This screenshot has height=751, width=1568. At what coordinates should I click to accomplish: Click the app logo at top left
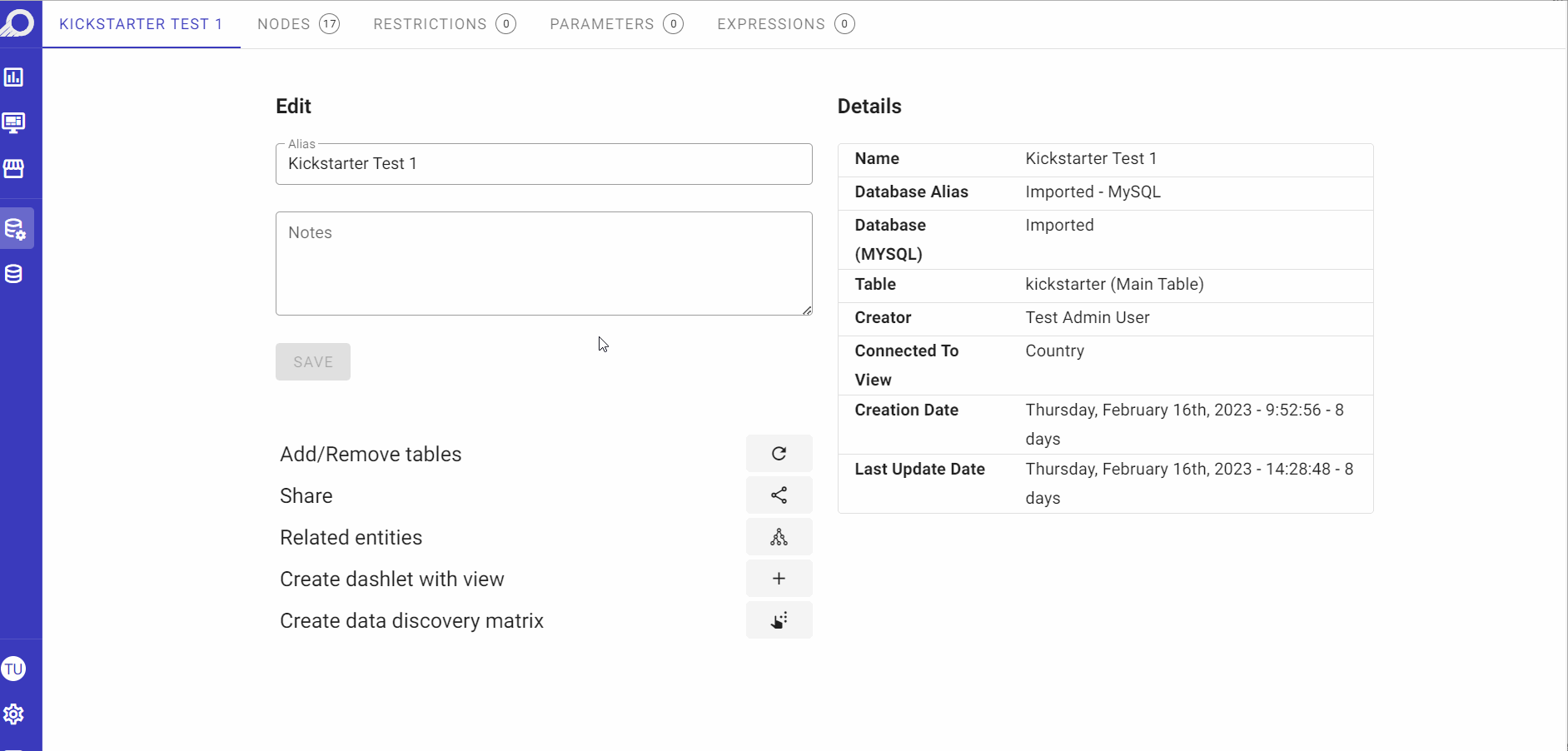coord(17,22)
